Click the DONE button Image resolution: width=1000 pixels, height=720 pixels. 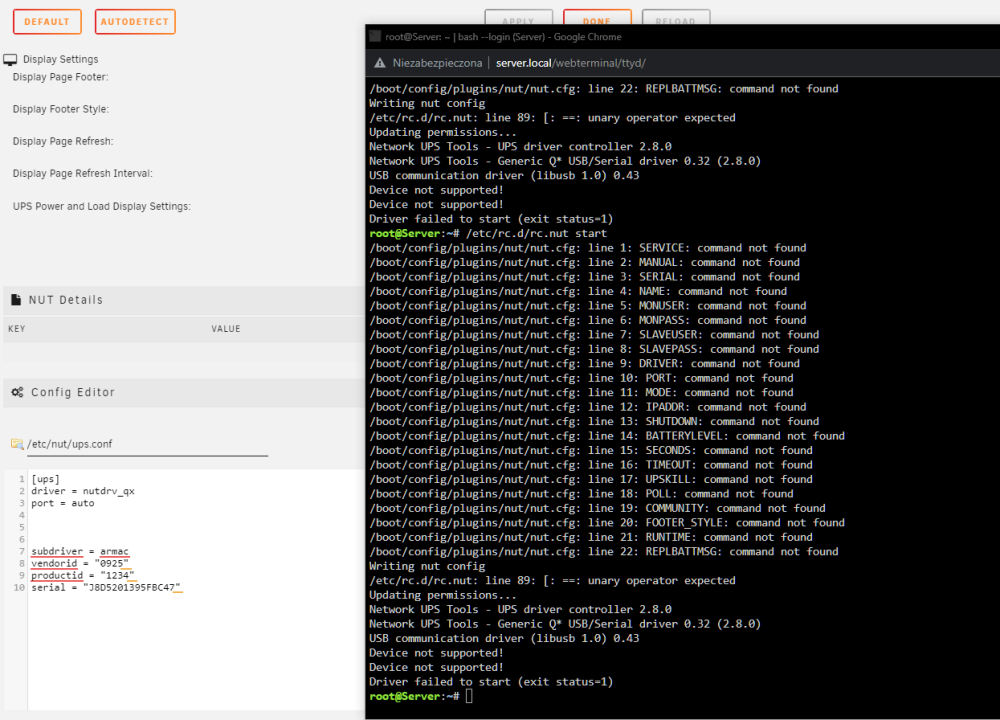pos(597,19)
